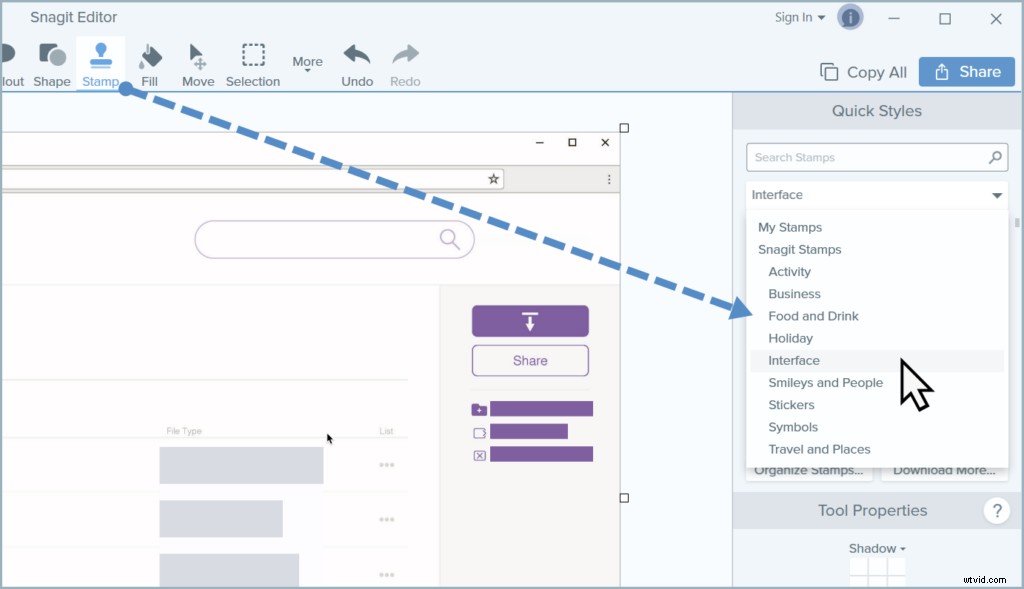
Task: Click the Organize Stamps link
Action: coord(808,470)
